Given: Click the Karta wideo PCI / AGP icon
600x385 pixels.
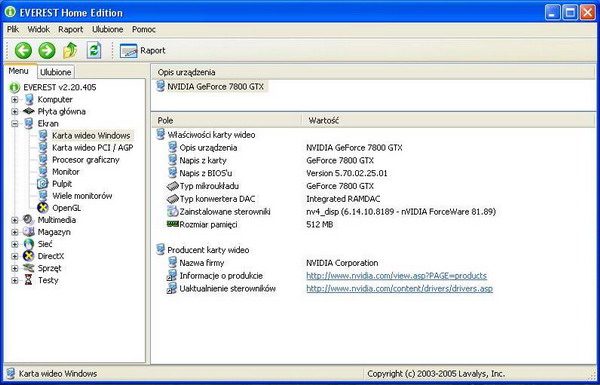Looking at the screenshot, I should coord(43,147).
